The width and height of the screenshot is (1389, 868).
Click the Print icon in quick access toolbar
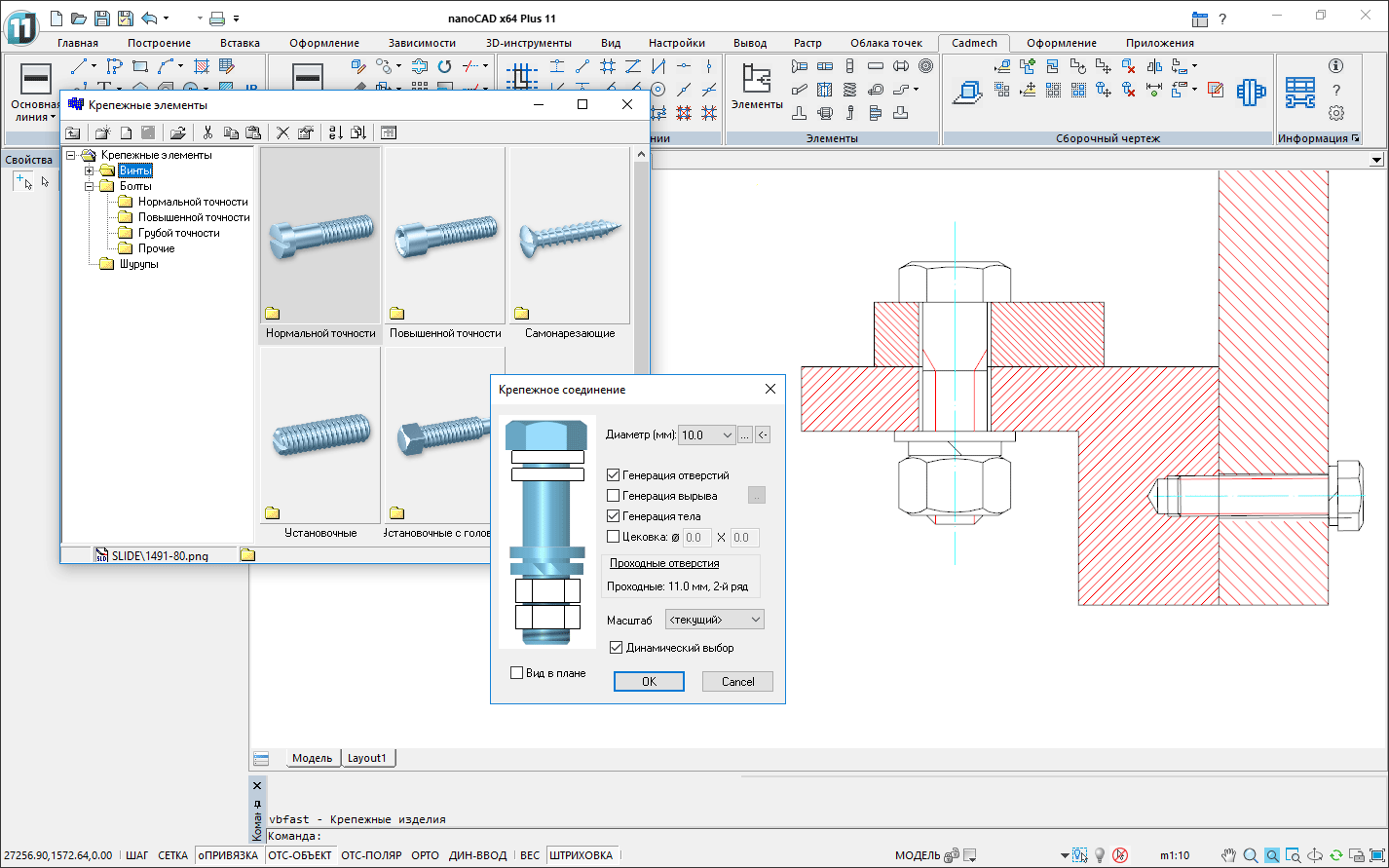(x=217, y=18)
